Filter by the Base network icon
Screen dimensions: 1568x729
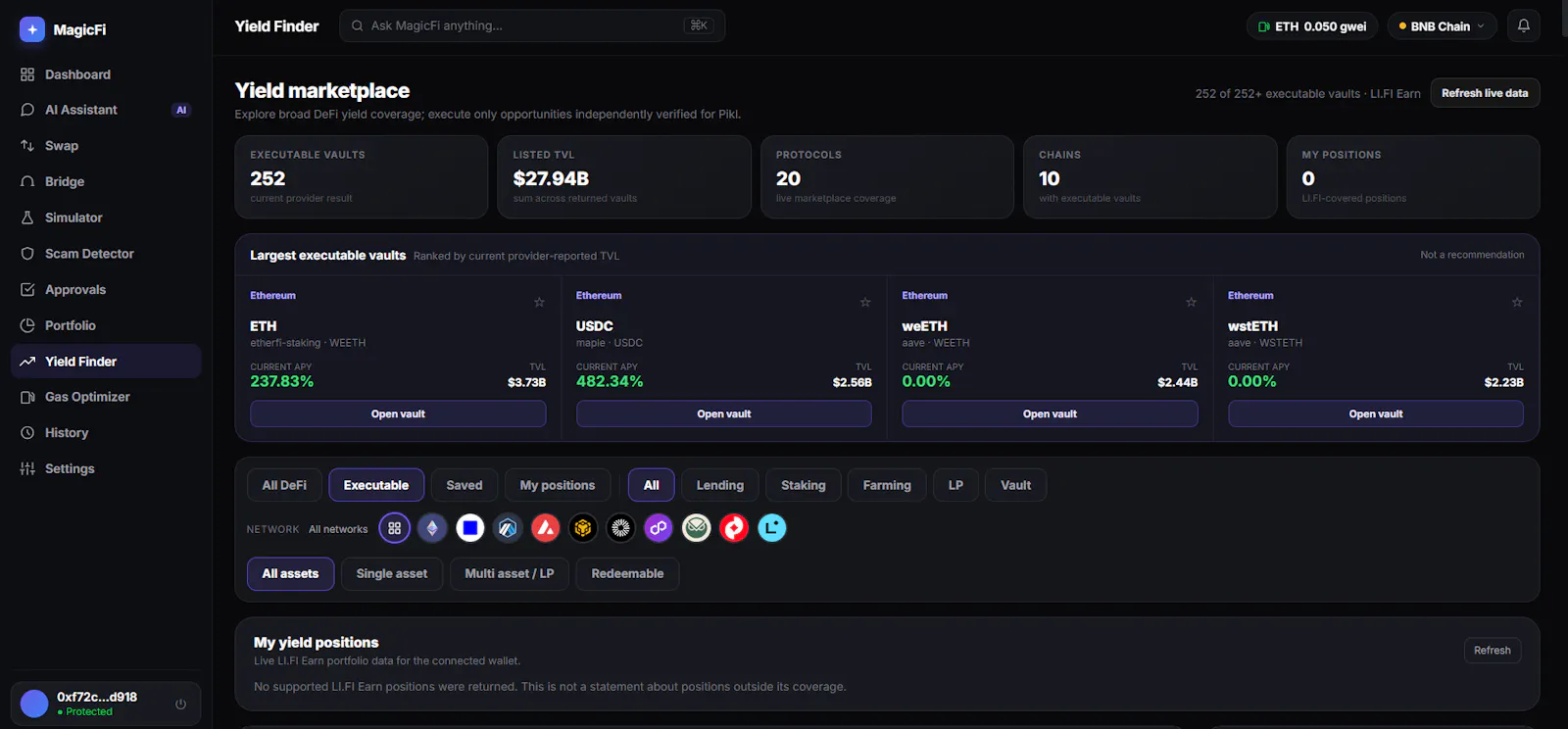point(470,528)
